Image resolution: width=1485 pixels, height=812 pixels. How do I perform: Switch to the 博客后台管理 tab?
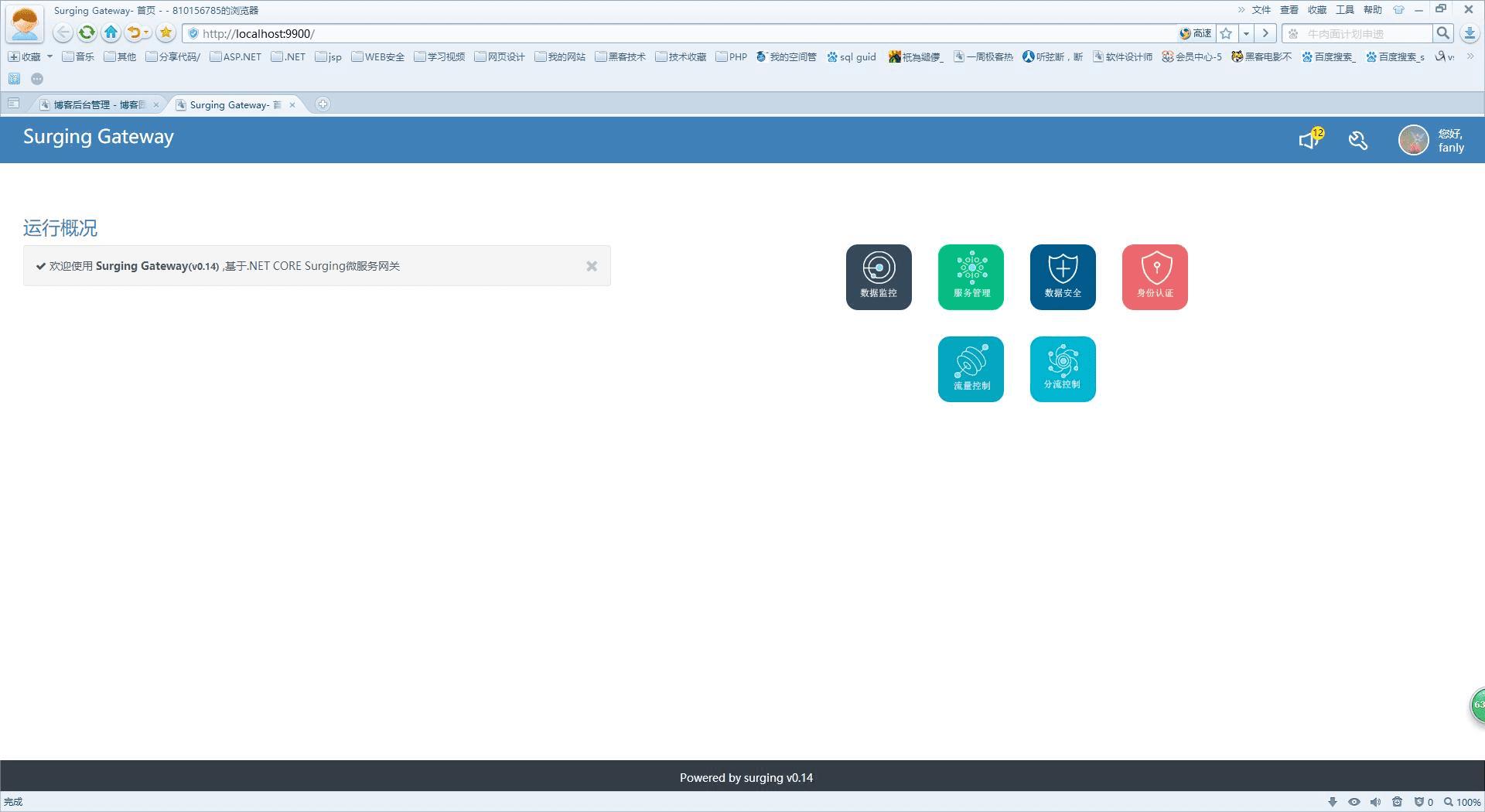pyautogui.click(x=97, y=104)
